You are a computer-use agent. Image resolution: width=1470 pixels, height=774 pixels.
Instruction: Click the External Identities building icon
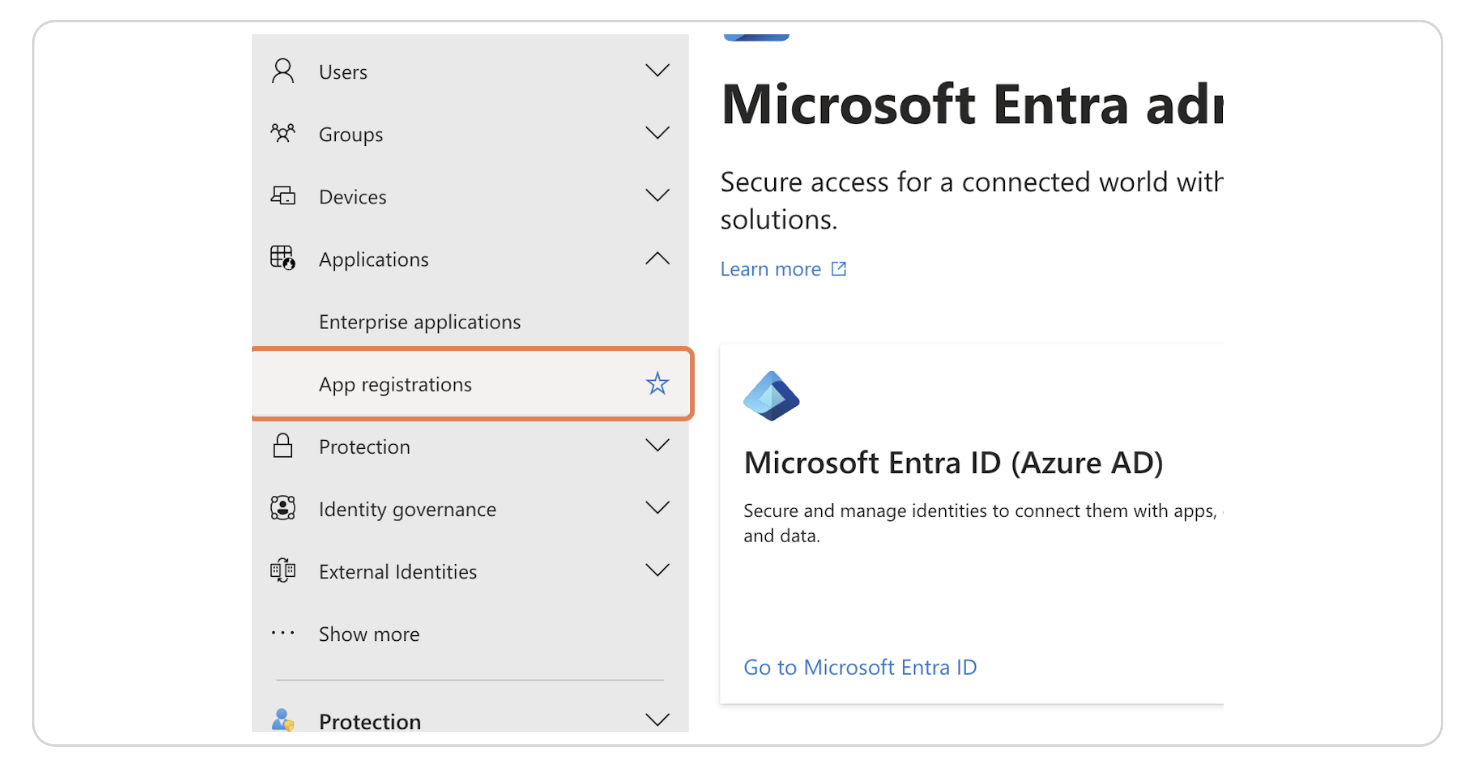[283, 571]
